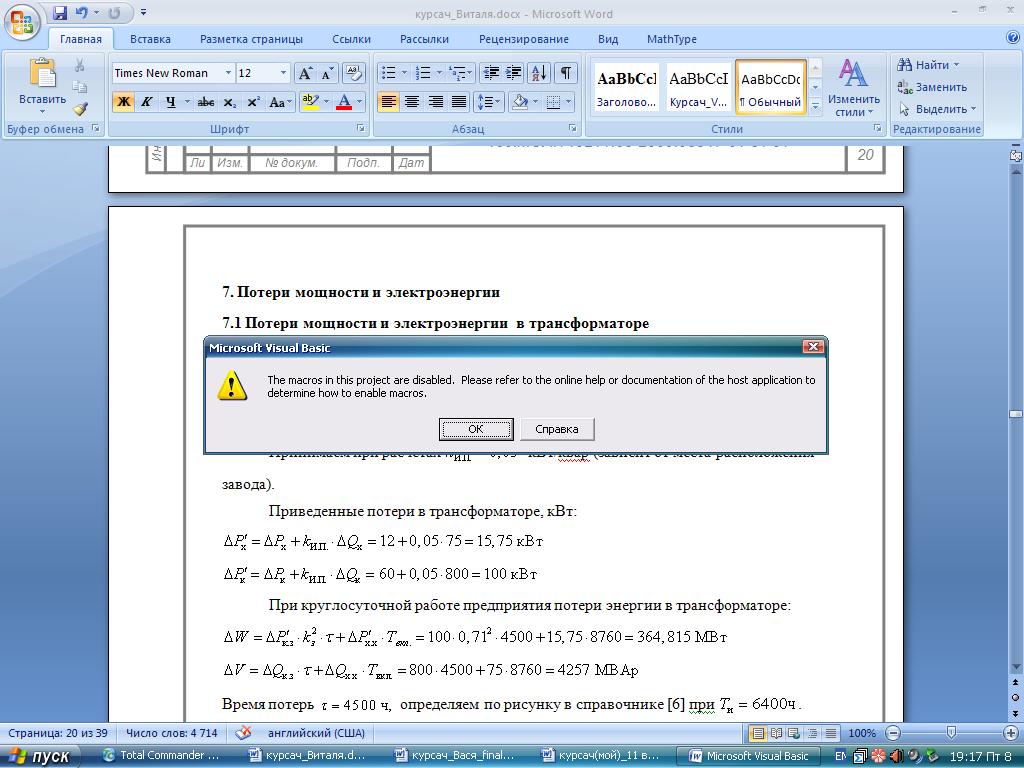Center align text
The width and height of the screenshot is (1024, 768).
(x=412, y=102)
